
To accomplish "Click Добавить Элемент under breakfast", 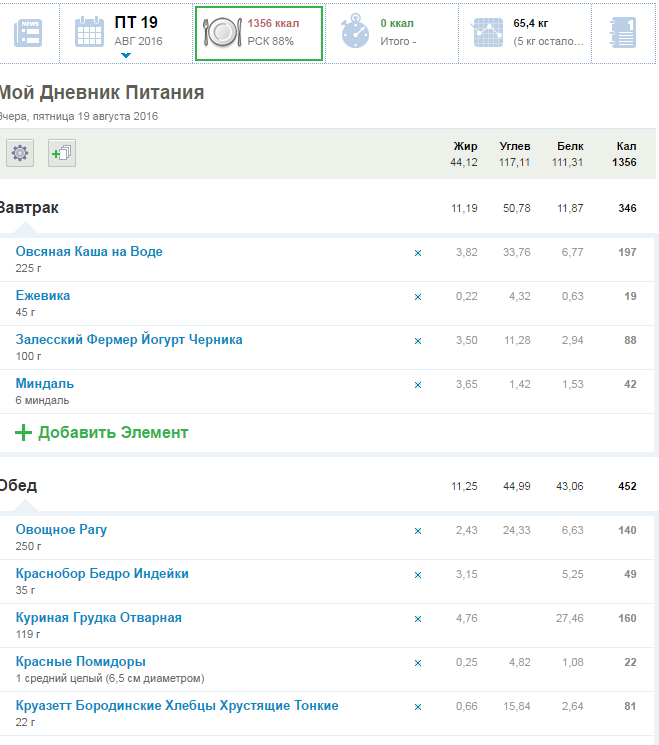I will [112, 433].
